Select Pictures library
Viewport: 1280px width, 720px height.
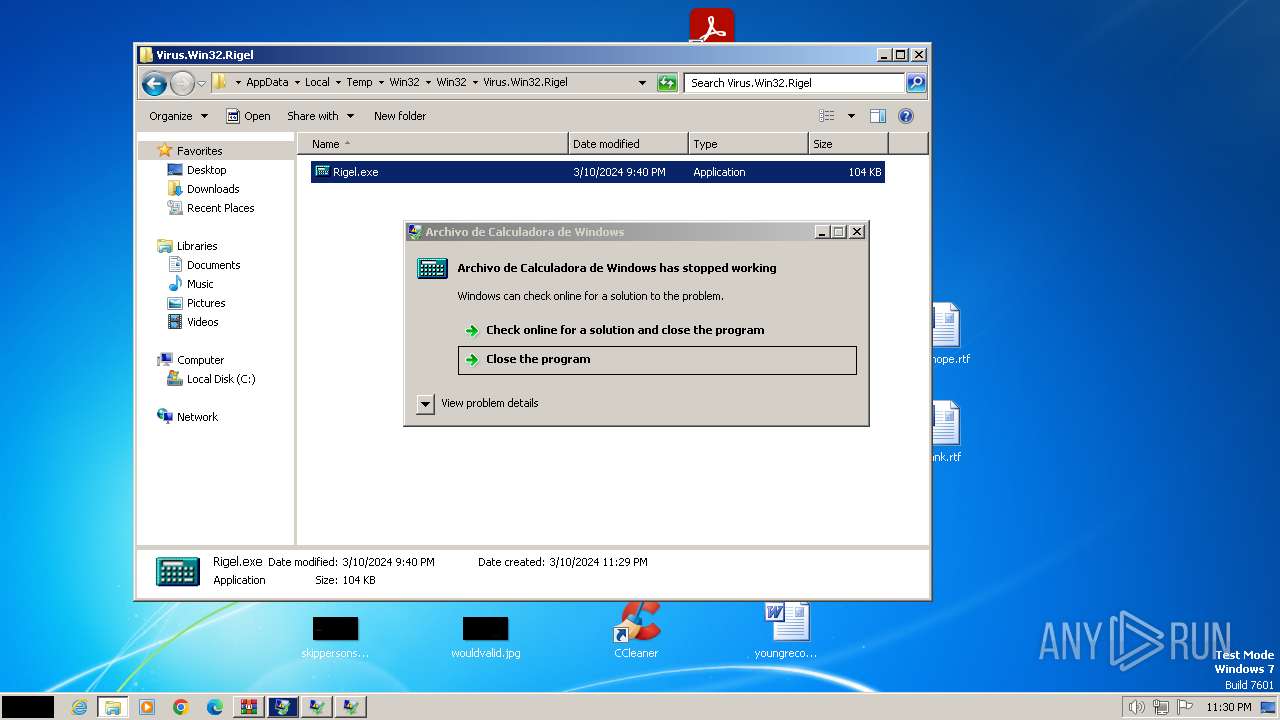(206, 303)
